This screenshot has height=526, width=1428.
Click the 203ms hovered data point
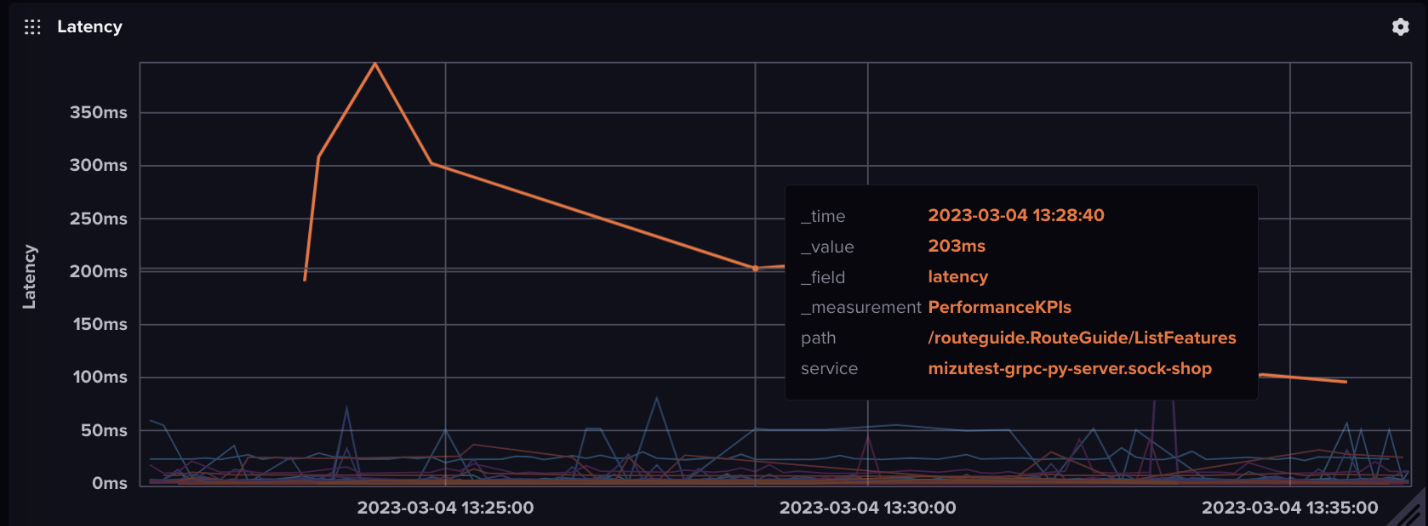755,268
